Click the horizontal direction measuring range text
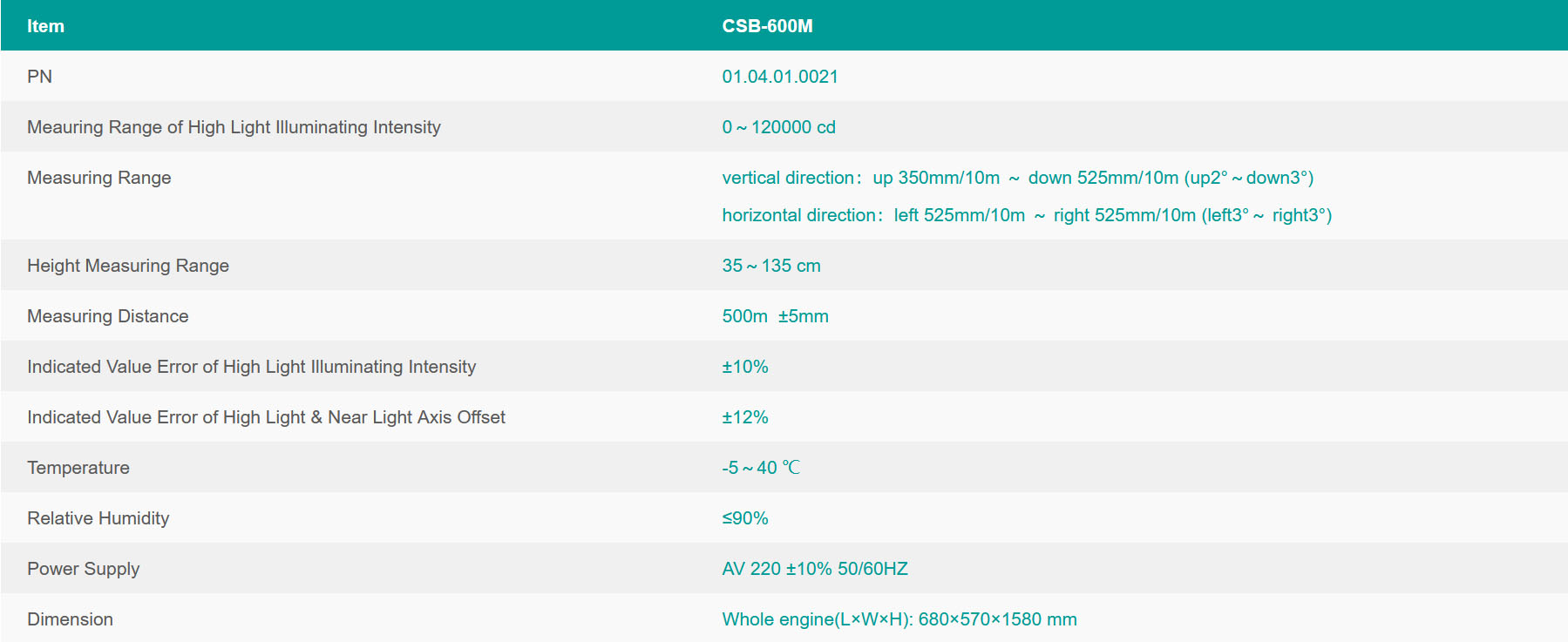Viewport: 1568px width, 642px height. [1026, 215]
